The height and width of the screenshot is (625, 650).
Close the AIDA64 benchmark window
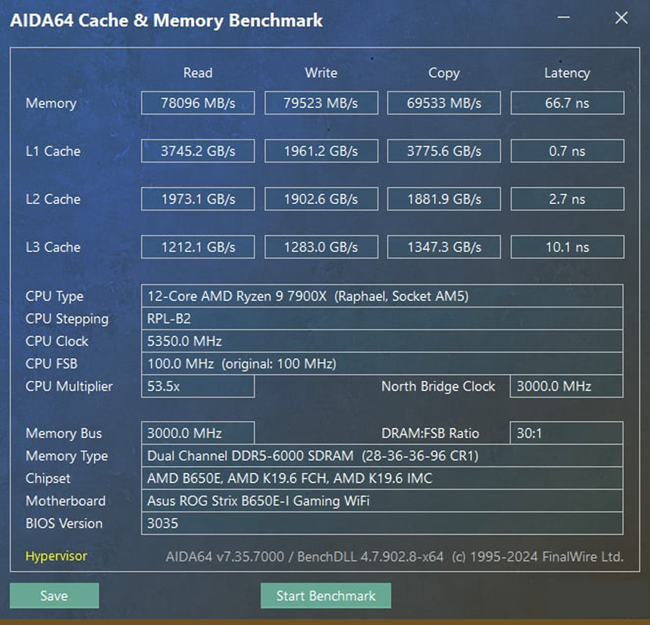(x=621, y=17)
